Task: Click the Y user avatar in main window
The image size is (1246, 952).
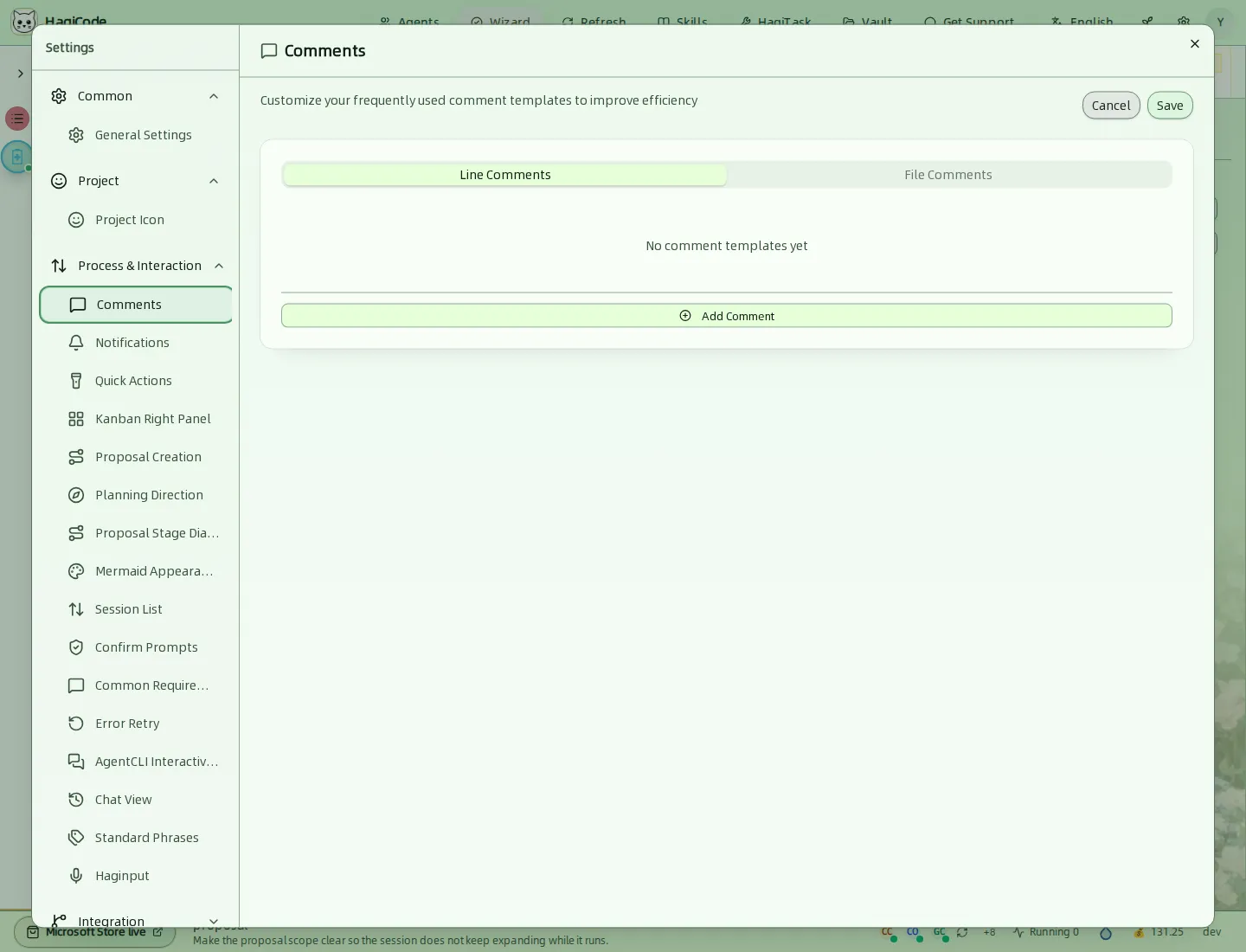Action: (1220, 22)
